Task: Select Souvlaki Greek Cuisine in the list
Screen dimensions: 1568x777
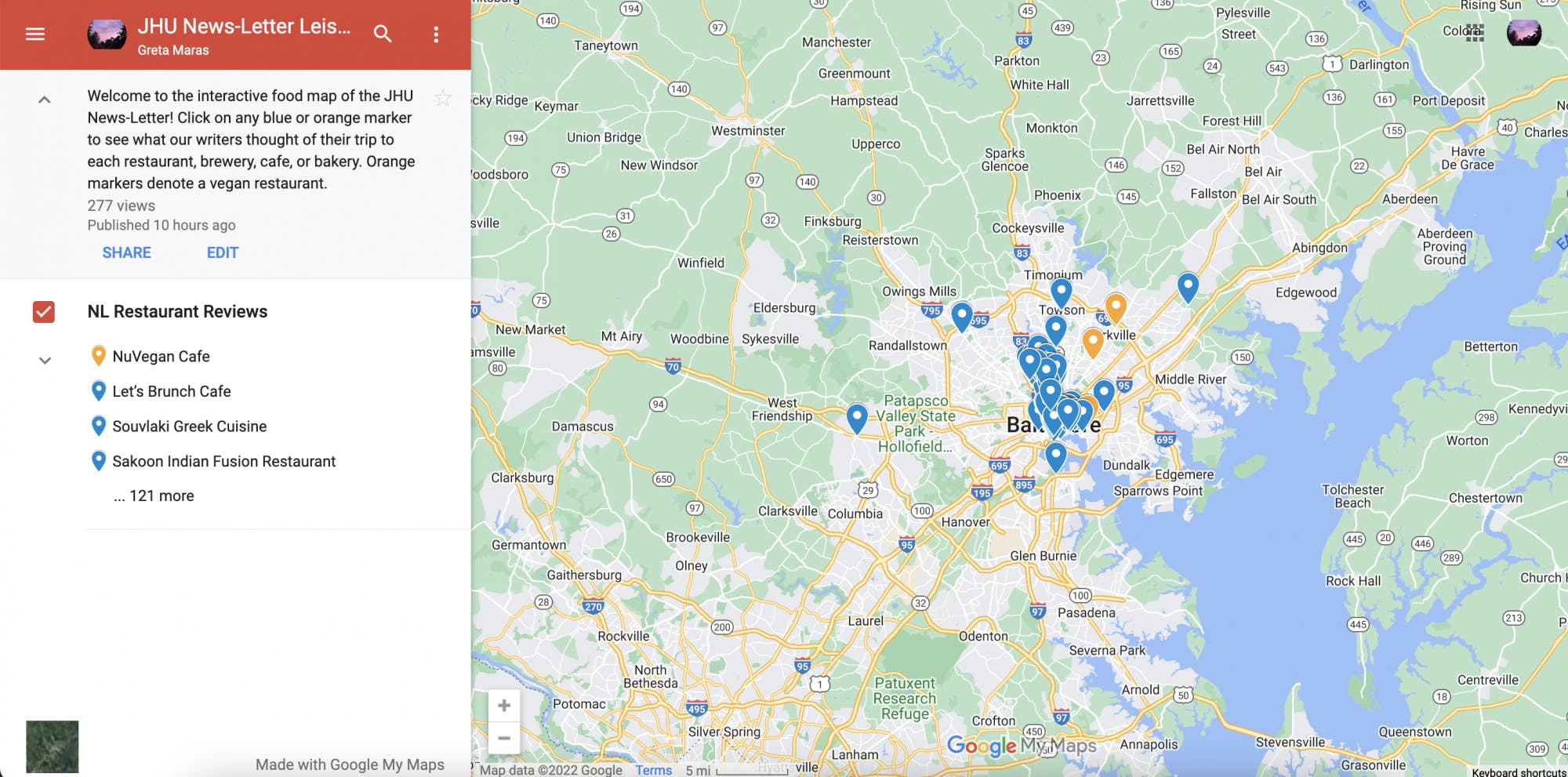Action: pyautogui.click(x=189, y=427)
